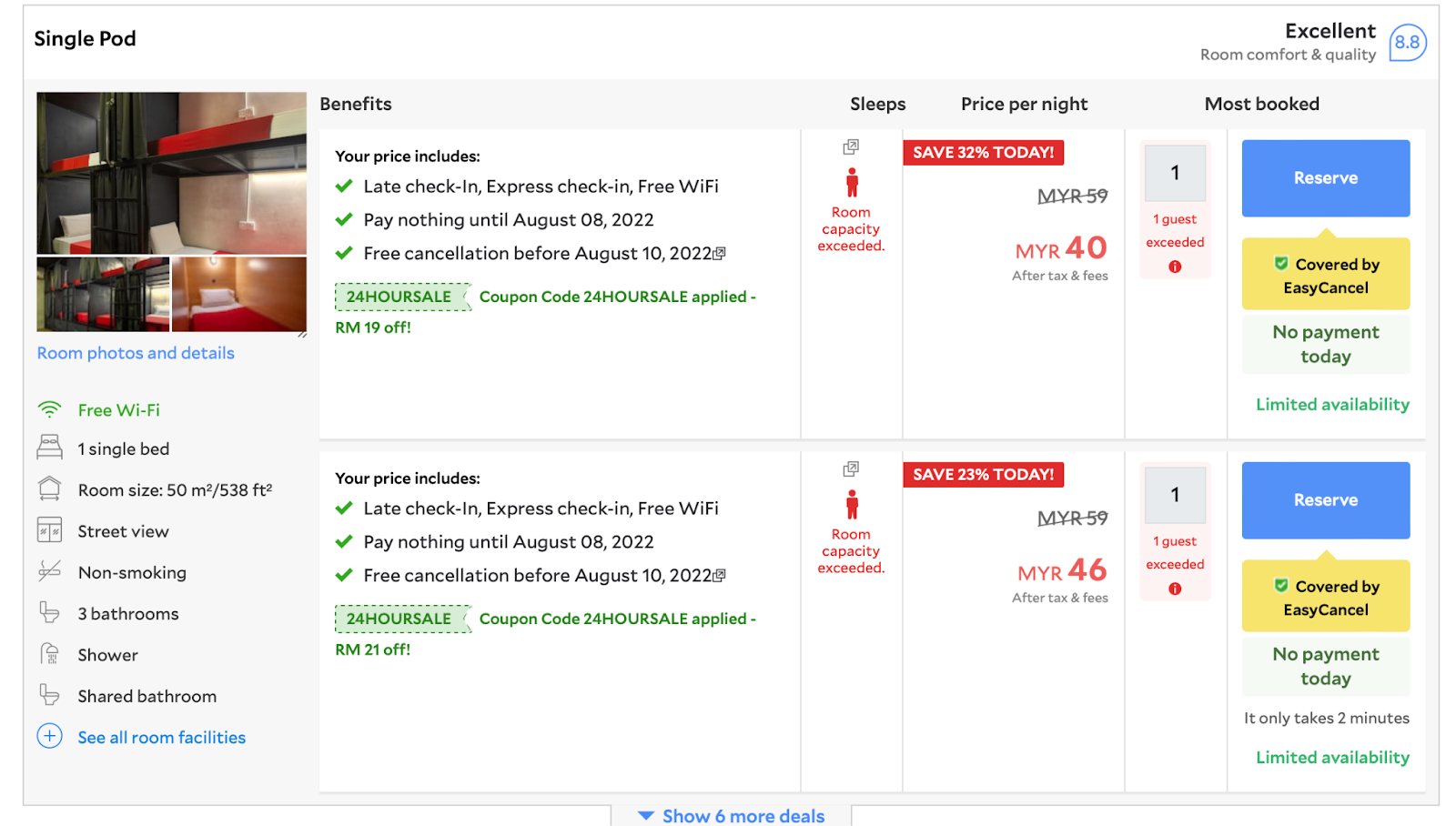This screenshot has width=1456, height=826.
Task: Reserve the MYR 40 Single Pod deal
Action: (1325, 178)
